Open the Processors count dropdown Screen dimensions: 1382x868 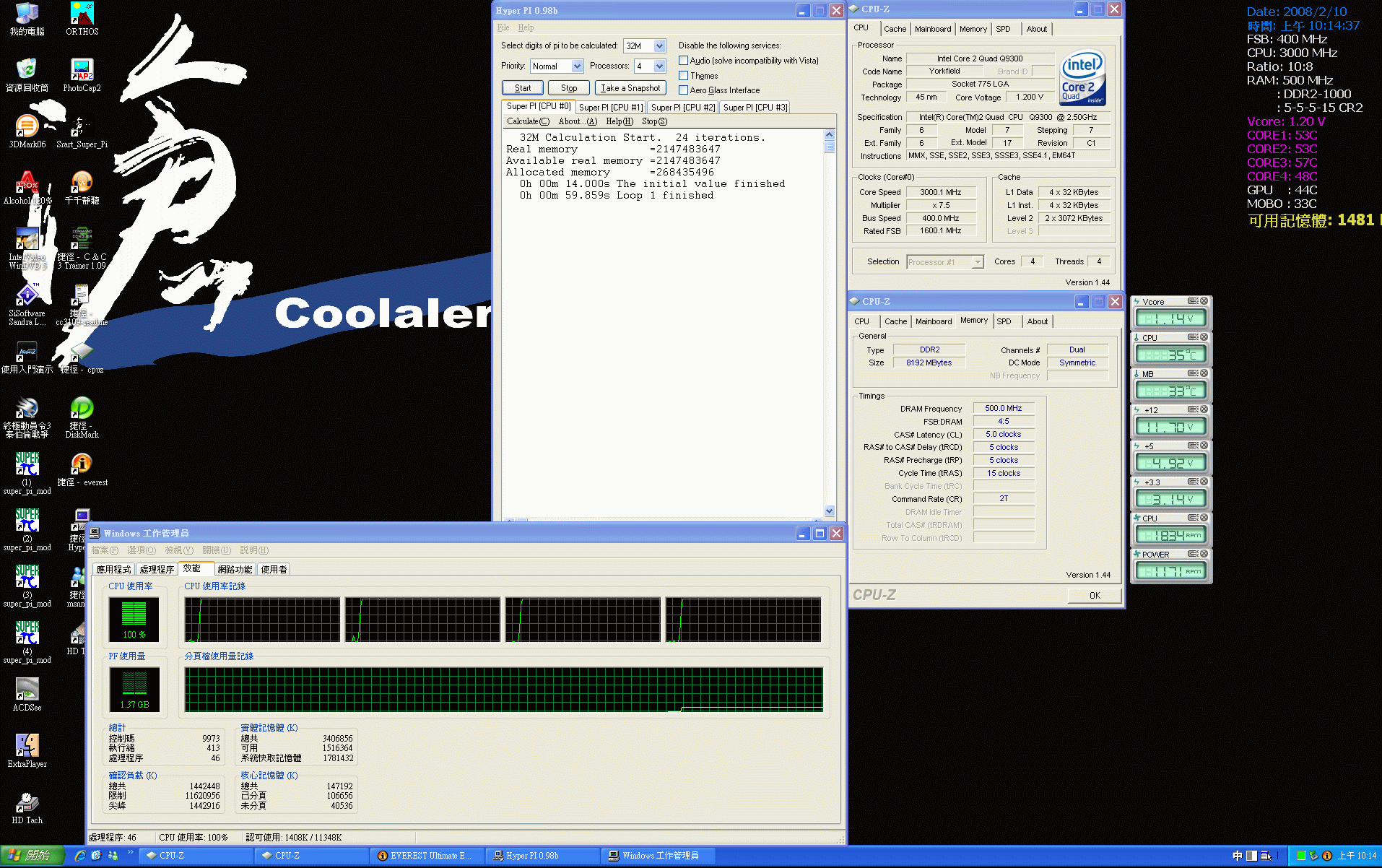(x=659, y=66)
